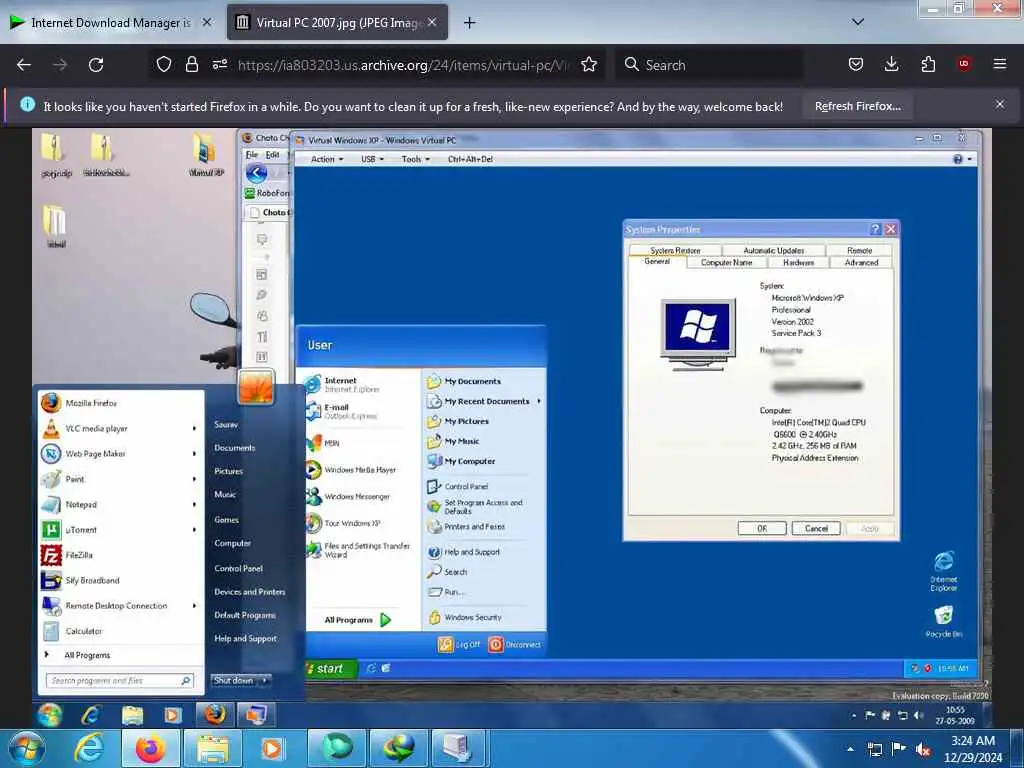
Task: Open My Computer in XP start menu
Action: tap(470, 461)
